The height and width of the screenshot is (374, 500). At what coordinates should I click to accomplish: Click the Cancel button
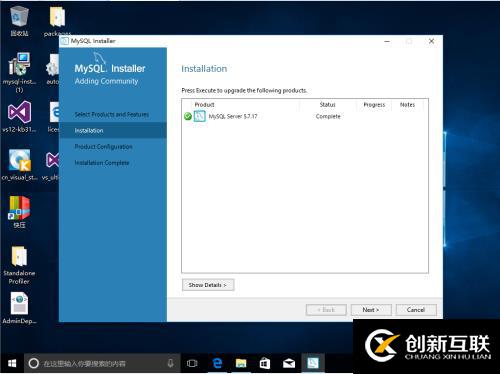point(416,310)
